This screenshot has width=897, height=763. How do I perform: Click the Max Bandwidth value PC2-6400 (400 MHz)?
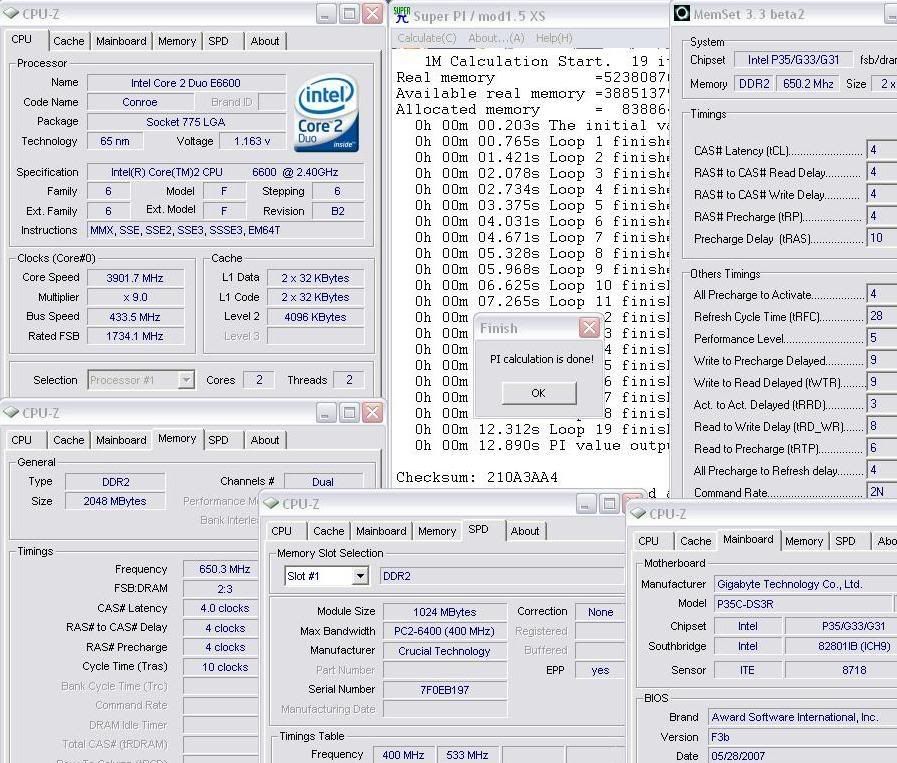[444, 631]
